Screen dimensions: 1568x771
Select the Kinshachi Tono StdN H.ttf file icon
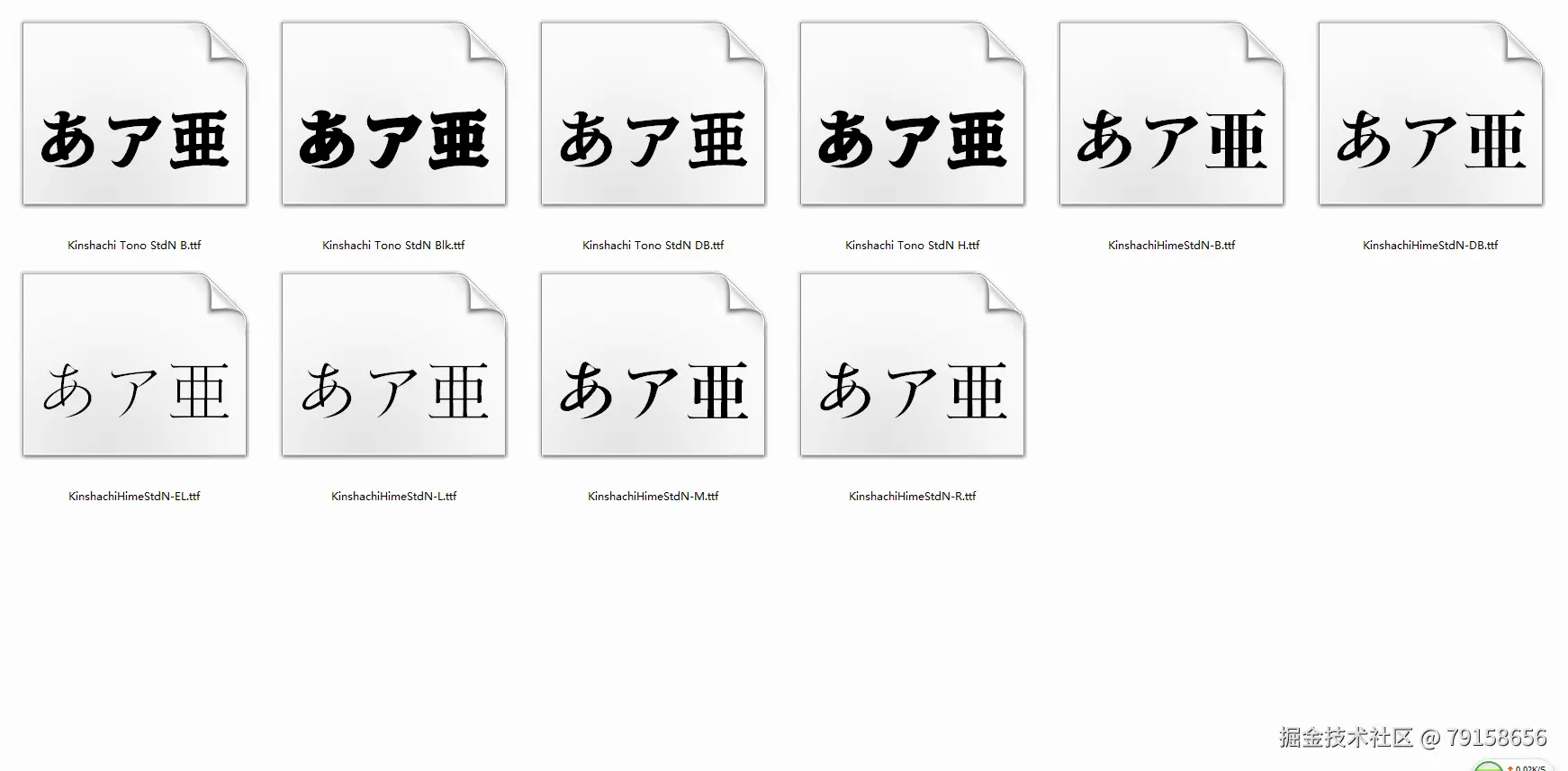913,114
